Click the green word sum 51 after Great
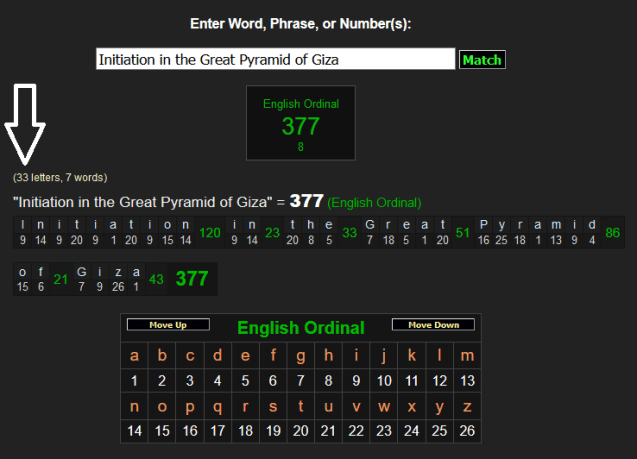The image size is (637, 459). pos(462,233)
